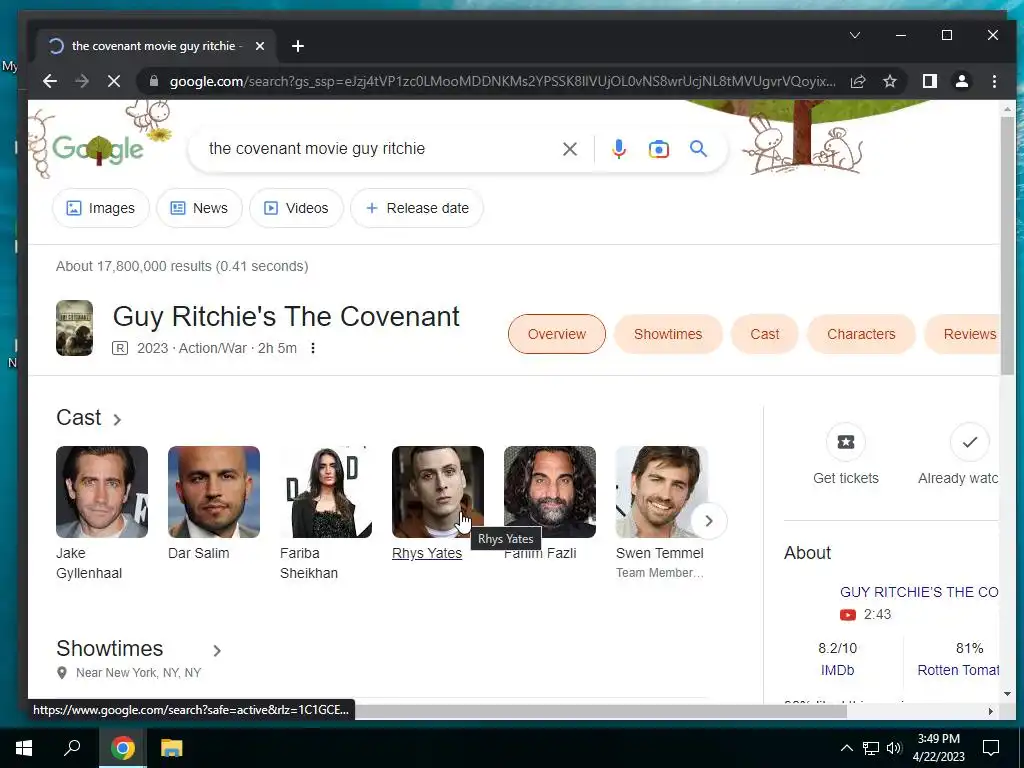The image size is (1024, 768).
Task: Click the forward navigation arrow
Action: pyautogui.click(x=82, y=81)
